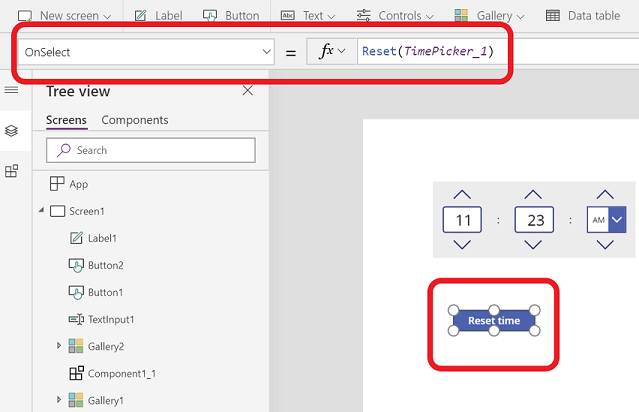Image resolution: width=639 pixels, height=412 pixels.
Task: Click the Reset time button
Action: [x=494, y=321]
